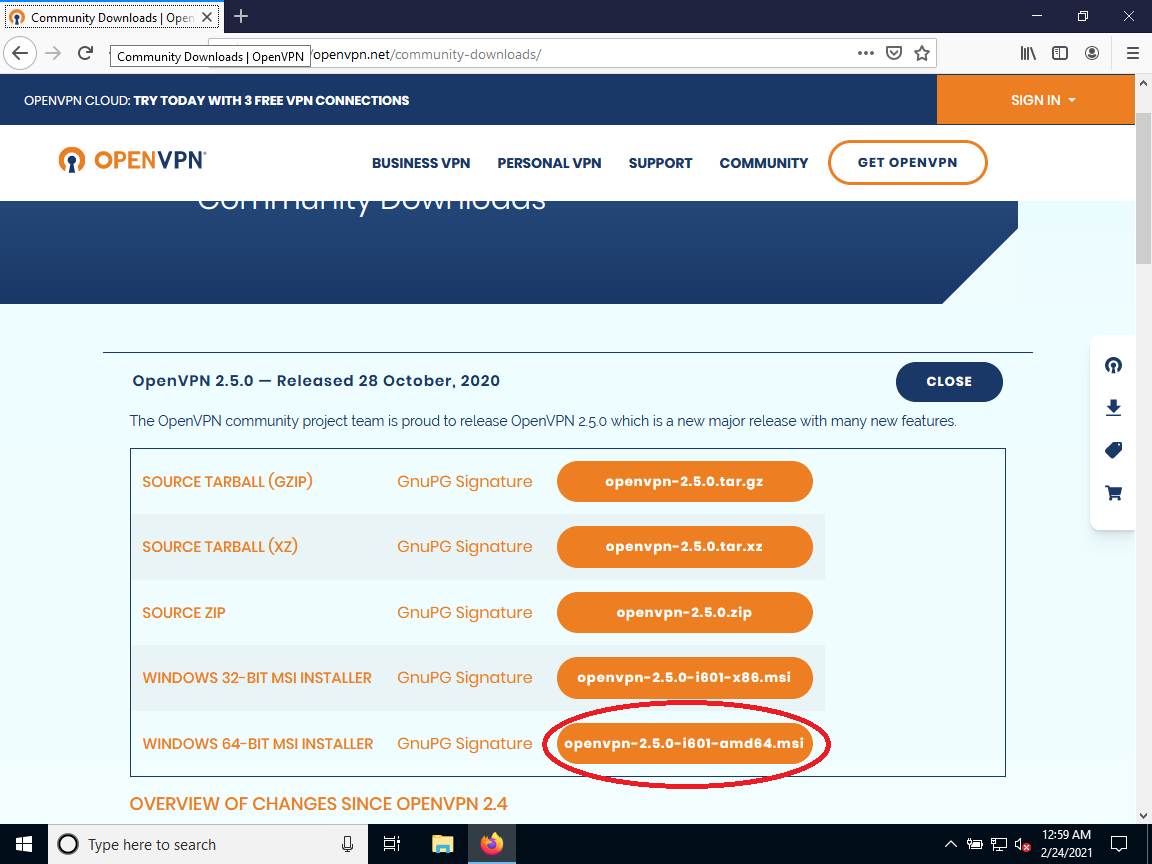This screenshot has width=1152, height=864.
Task: Click the SOURCE ZIP label
Action: 184,613
